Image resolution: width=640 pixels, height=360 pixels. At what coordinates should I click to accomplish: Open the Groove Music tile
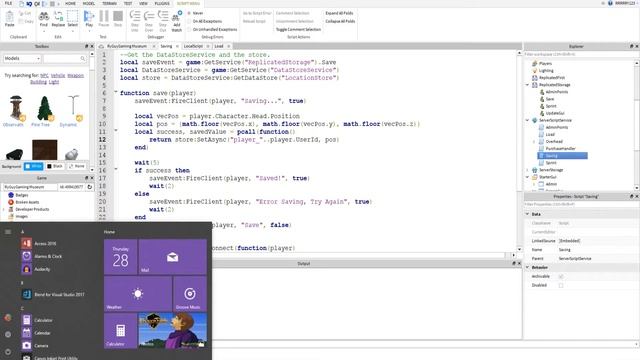[x=190, y=293]
